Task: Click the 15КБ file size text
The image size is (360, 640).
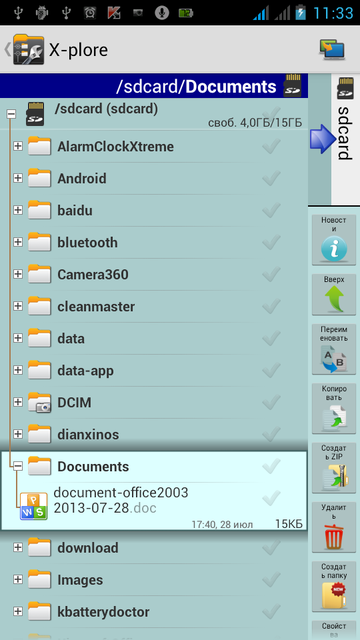Action: [x=289, y=524]
